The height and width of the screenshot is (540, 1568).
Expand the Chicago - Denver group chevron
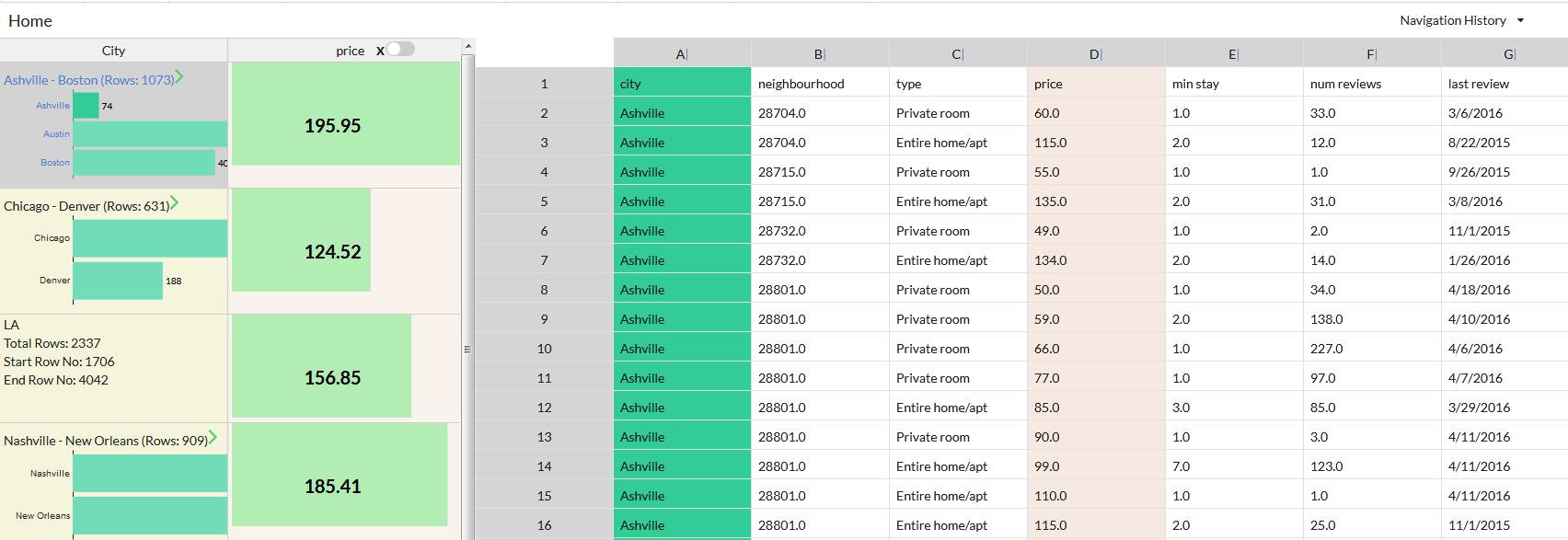[174, 203]
